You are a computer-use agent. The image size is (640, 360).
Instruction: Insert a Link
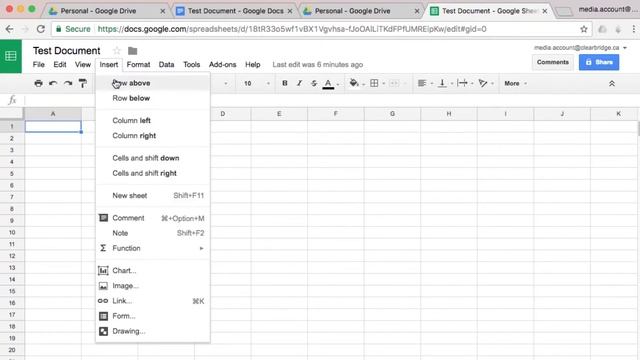pyautogui.click(x=153, y=301)
